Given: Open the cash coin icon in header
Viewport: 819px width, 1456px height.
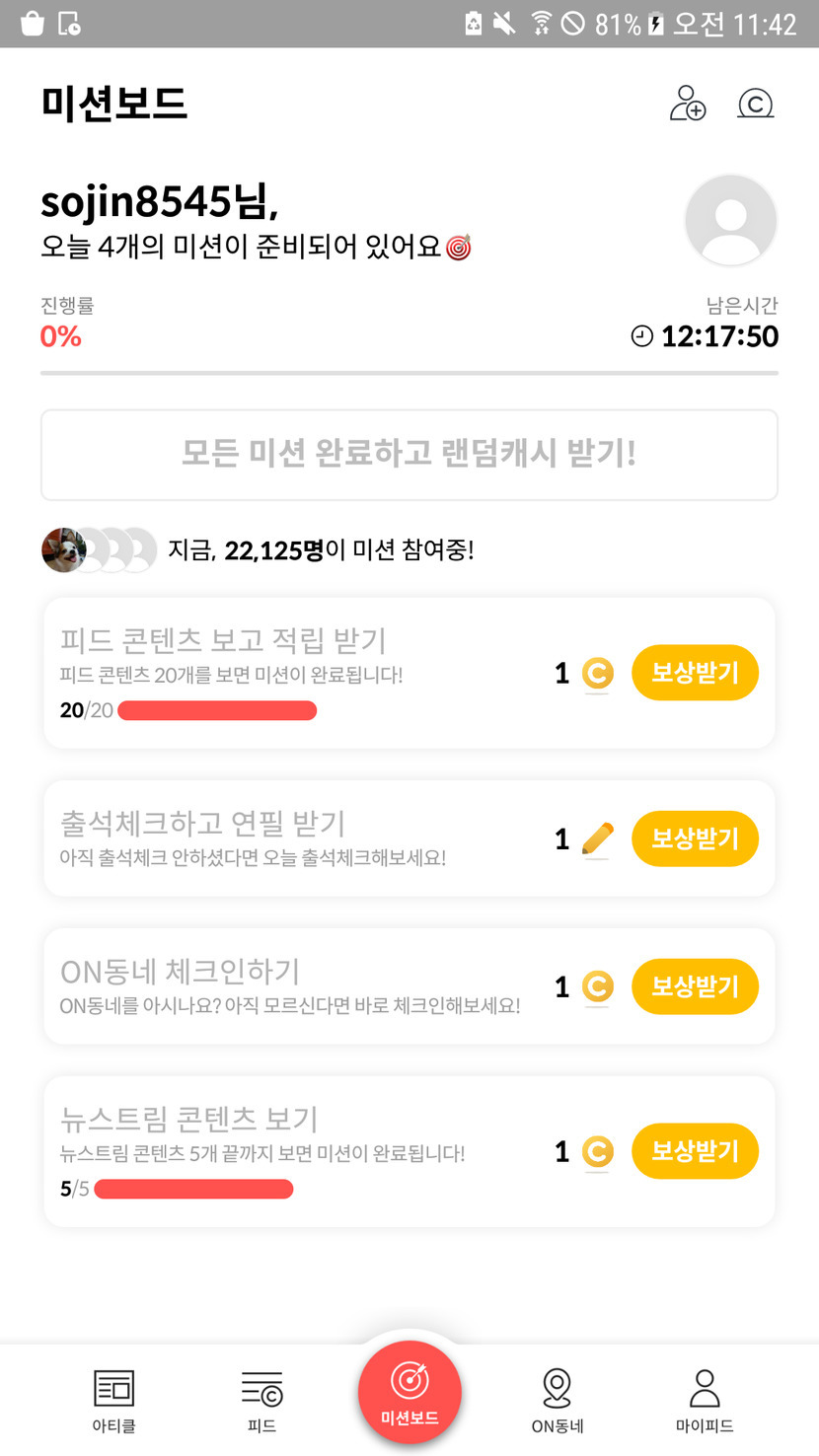Looking at the screenshot, I should coord(755,104).
